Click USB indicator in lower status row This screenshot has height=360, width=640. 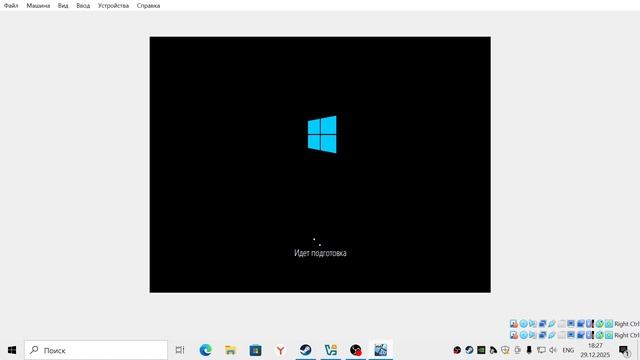(x=552, y=335)
